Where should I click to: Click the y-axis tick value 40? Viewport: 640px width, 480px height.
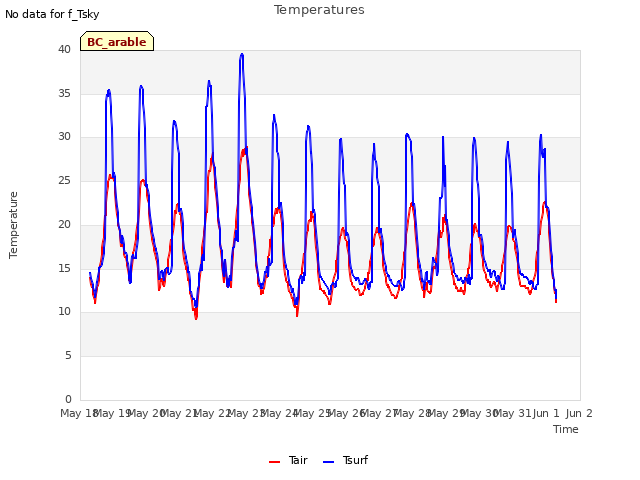point(64,49)
